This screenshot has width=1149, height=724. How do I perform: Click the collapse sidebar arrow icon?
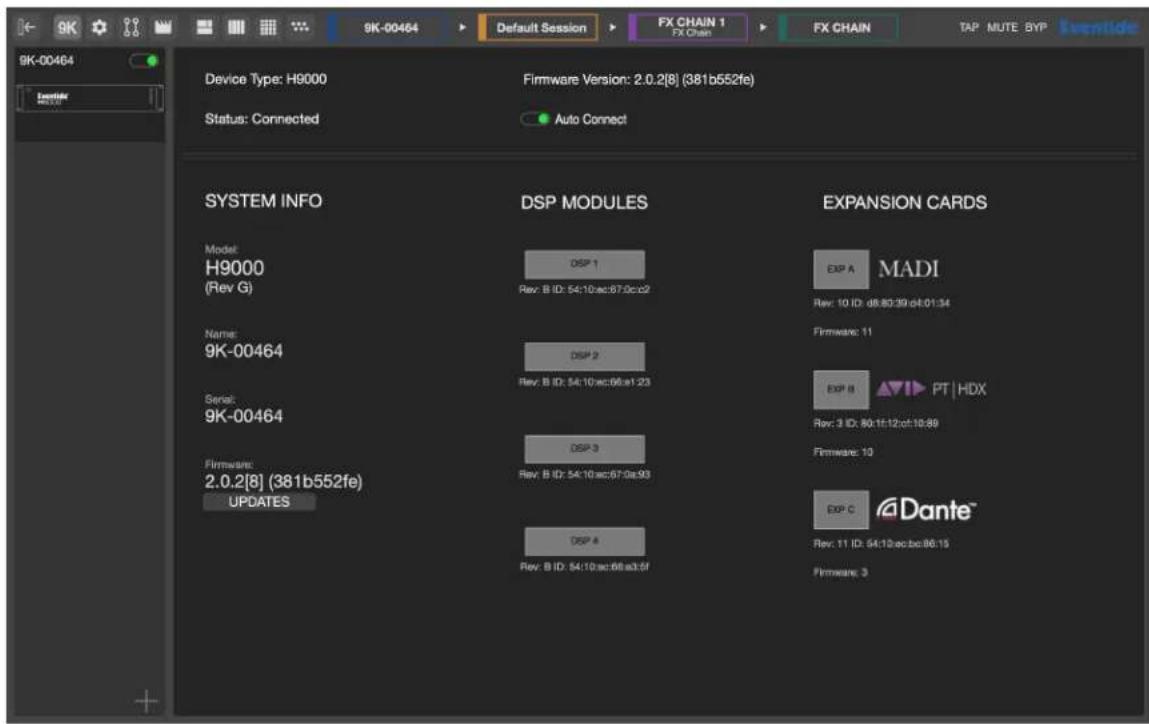(x=26, y=28)
